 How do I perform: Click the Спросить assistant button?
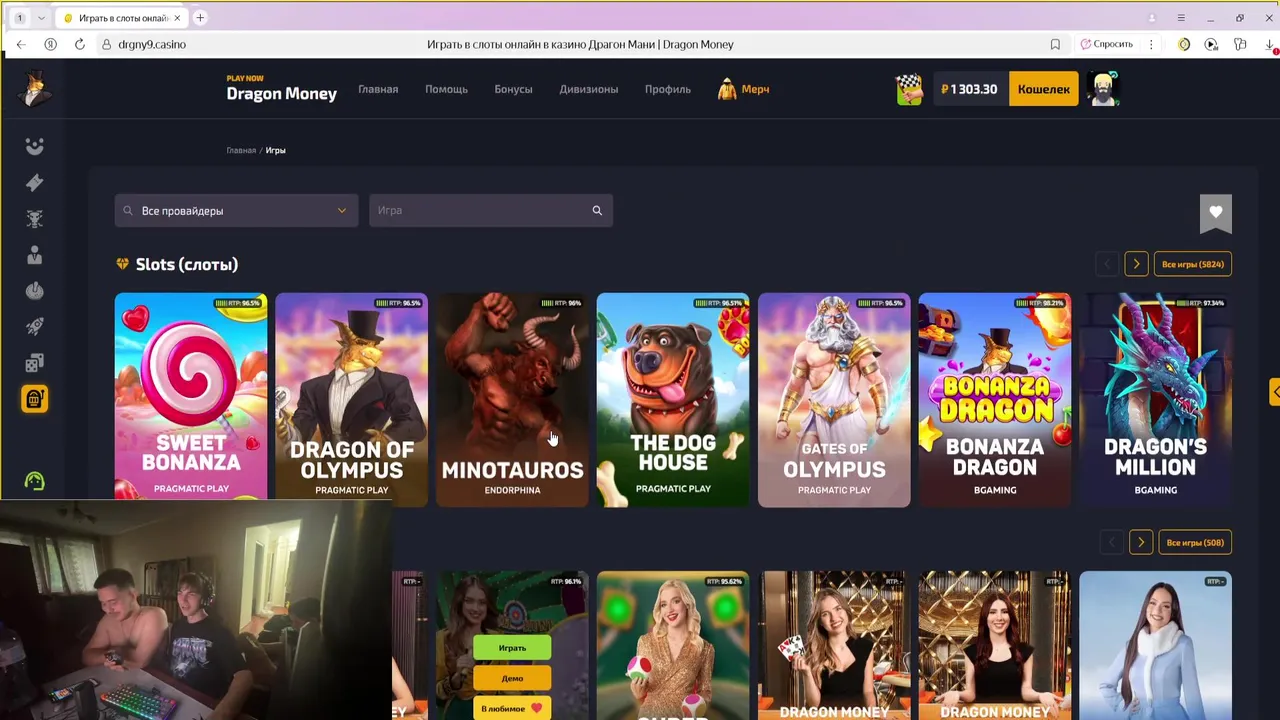(1106, 44)
